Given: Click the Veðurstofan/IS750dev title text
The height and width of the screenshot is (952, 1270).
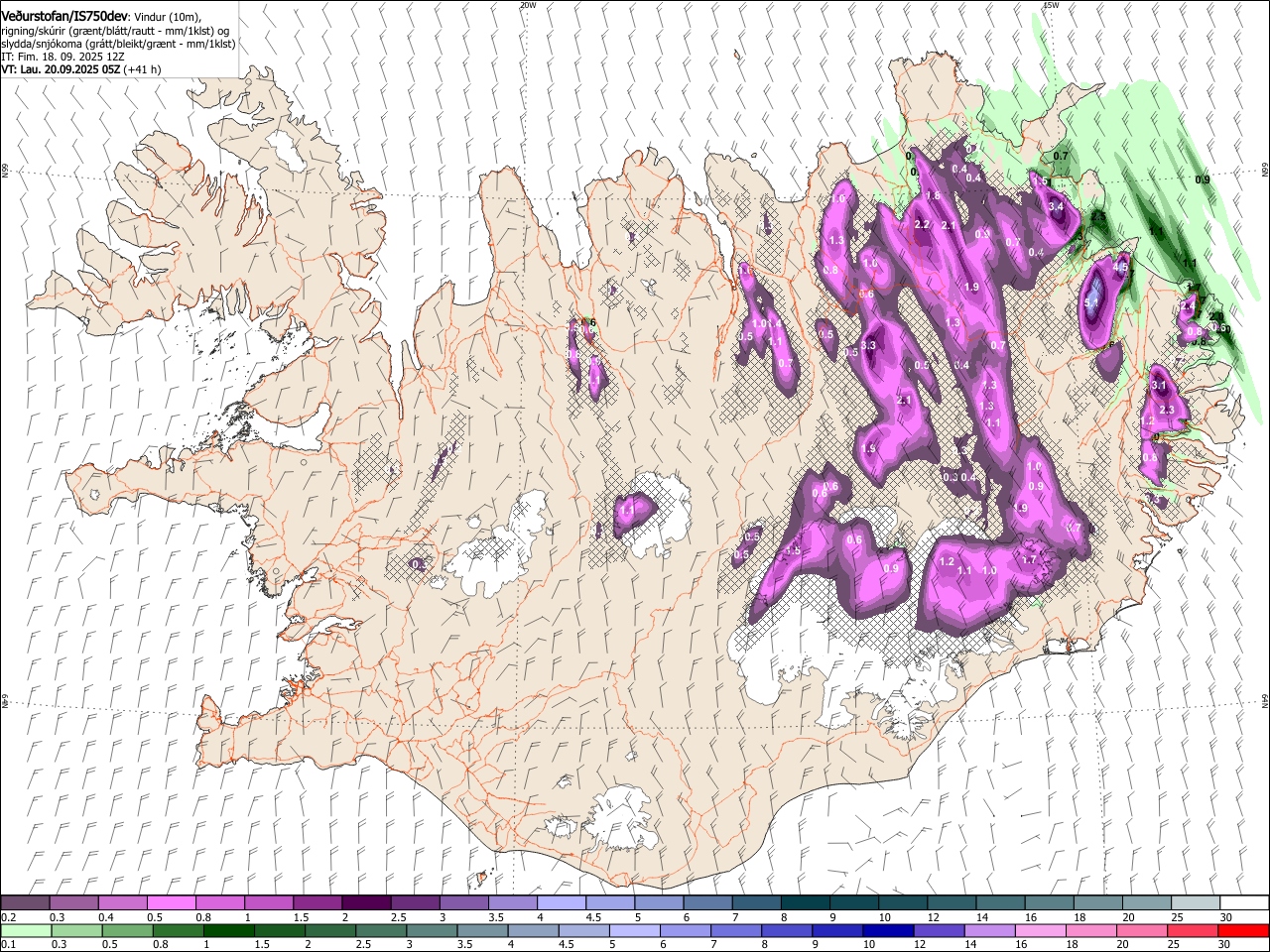Looking at the screenshot, I should [64, 17].
